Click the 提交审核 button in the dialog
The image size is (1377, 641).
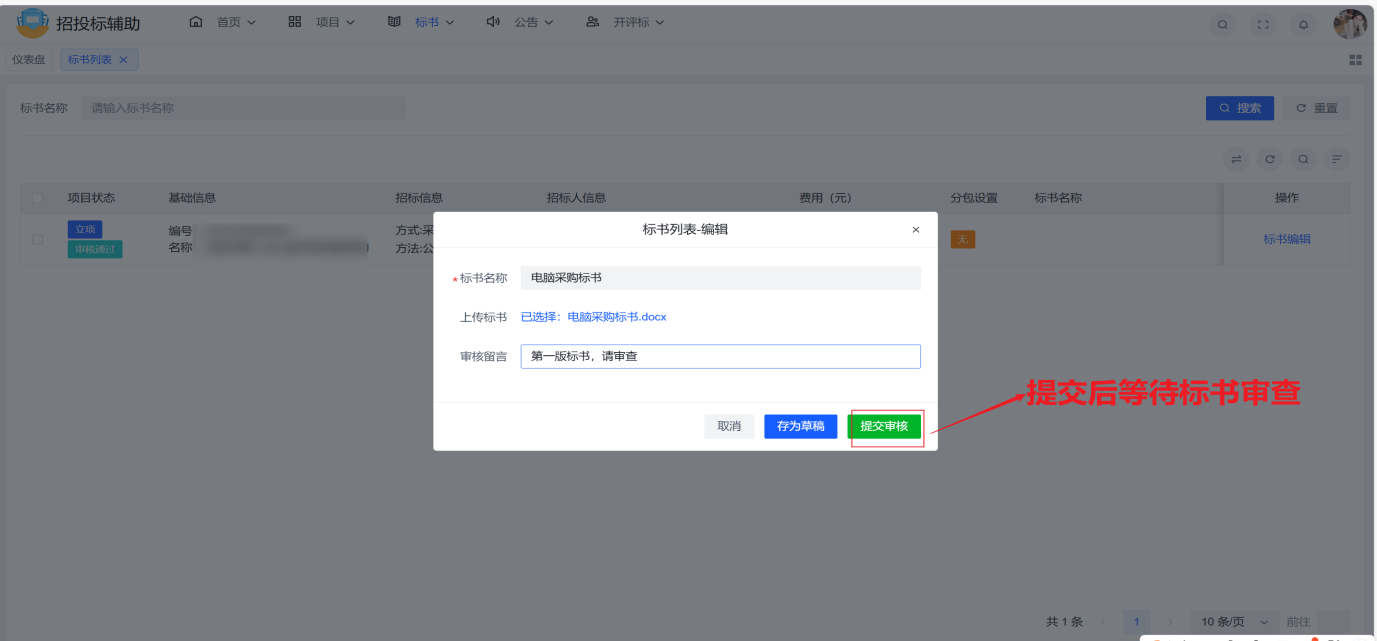point(885,426)
